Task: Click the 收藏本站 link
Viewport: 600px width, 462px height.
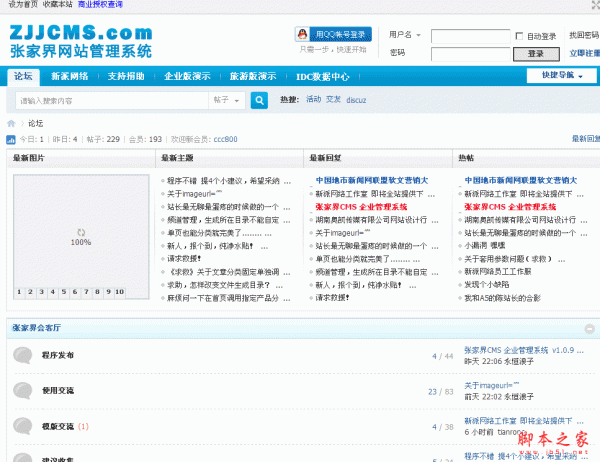Action: 57,5
